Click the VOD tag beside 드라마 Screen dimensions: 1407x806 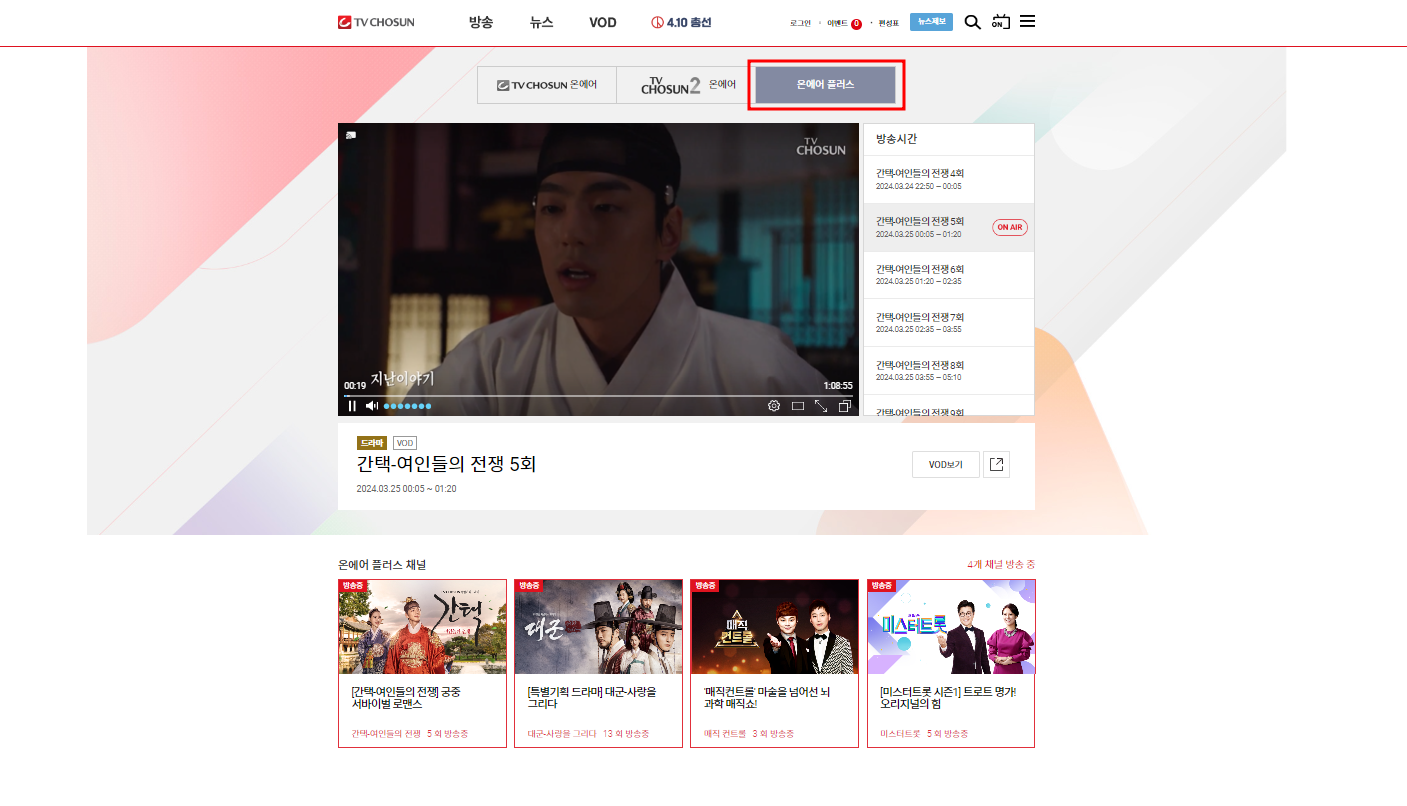pyautogui.click(x=404, y=443)
